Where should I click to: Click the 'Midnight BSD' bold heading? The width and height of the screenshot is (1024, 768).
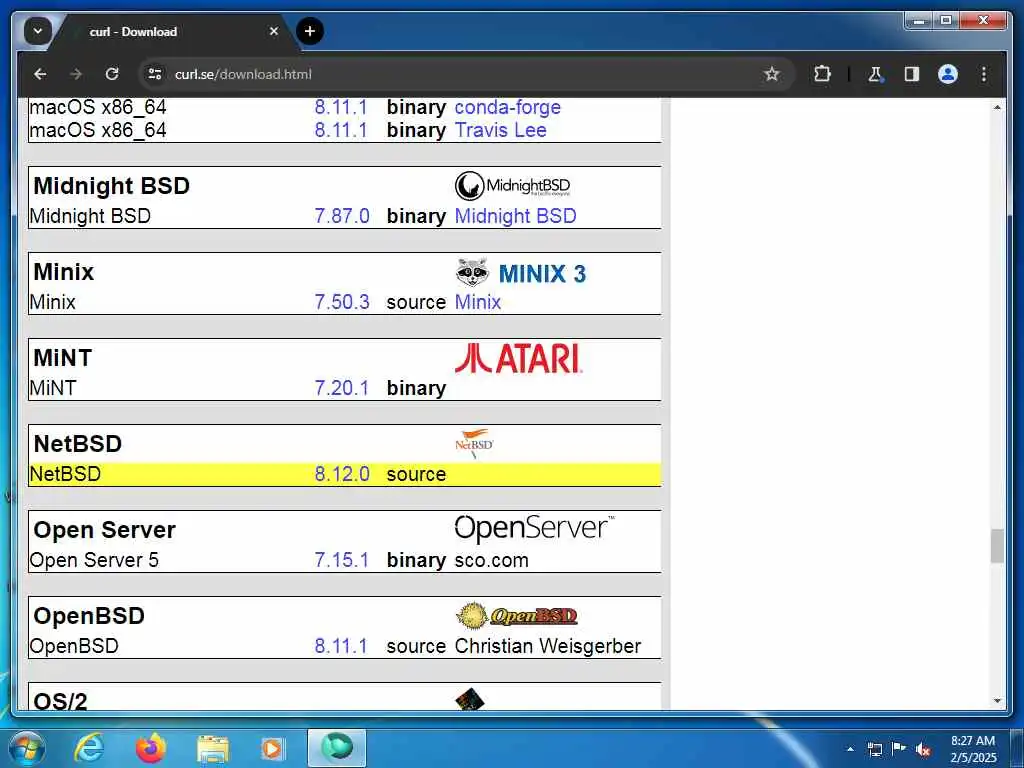coord(111,185)
